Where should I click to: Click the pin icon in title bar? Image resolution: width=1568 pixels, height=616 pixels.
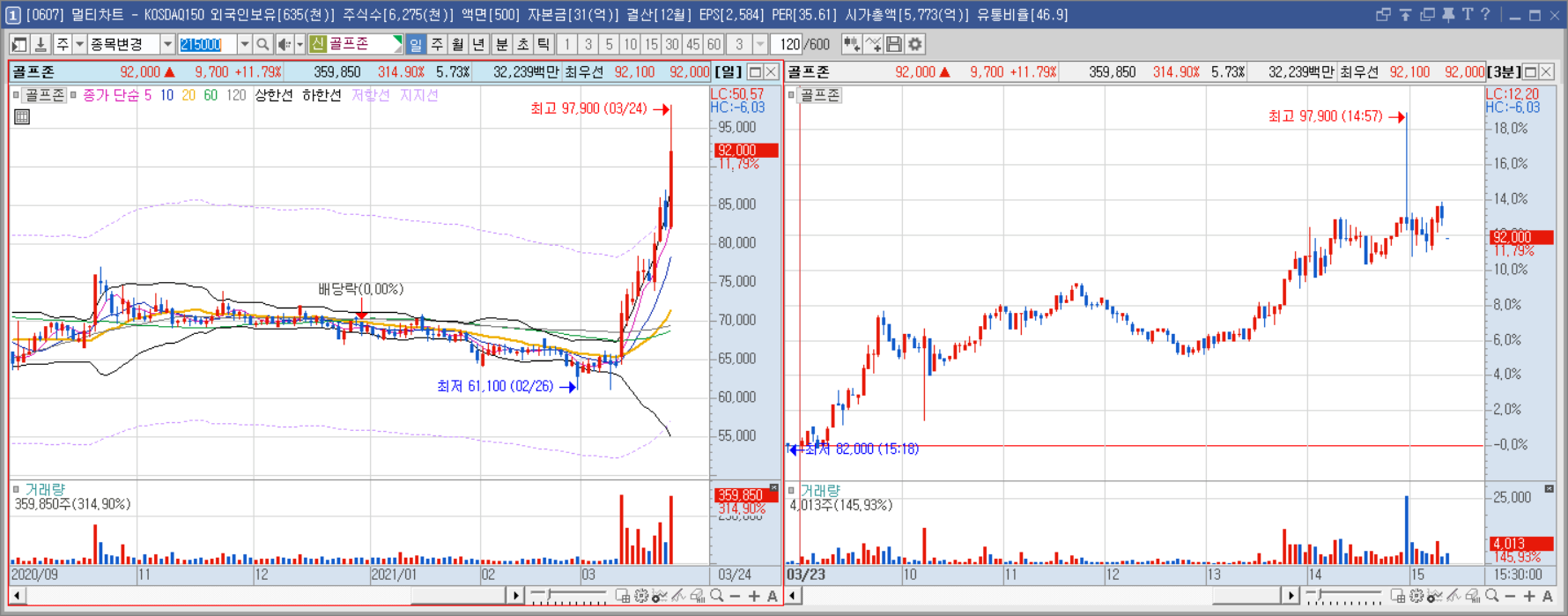click(1448, 14)
